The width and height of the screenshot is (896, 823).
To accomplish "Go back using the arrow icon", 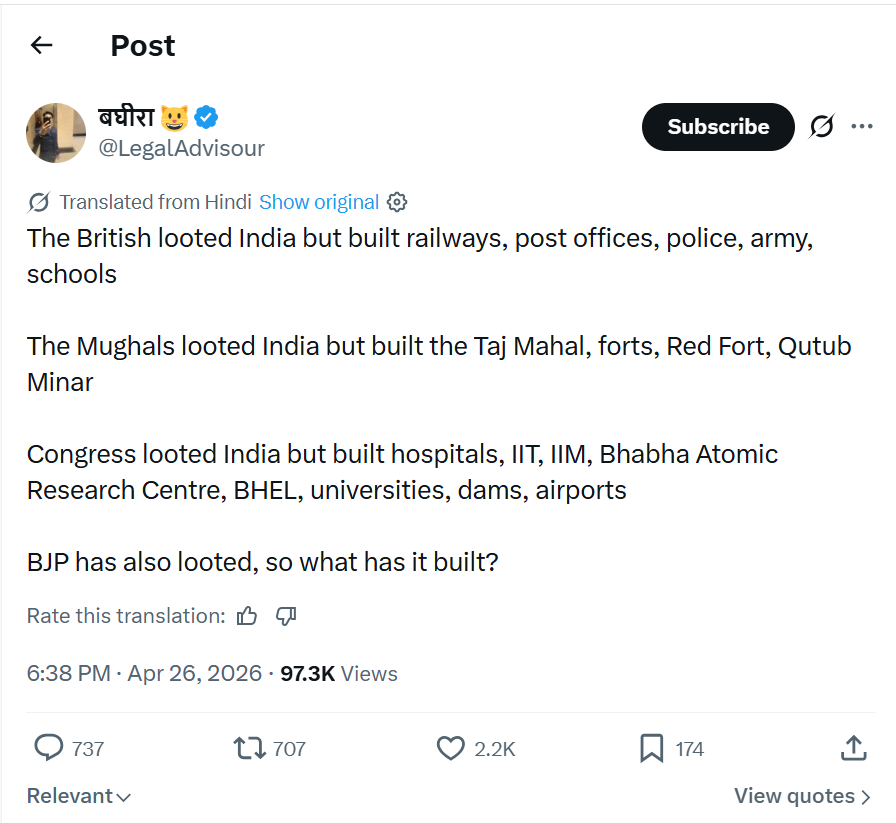I will 41,45.
